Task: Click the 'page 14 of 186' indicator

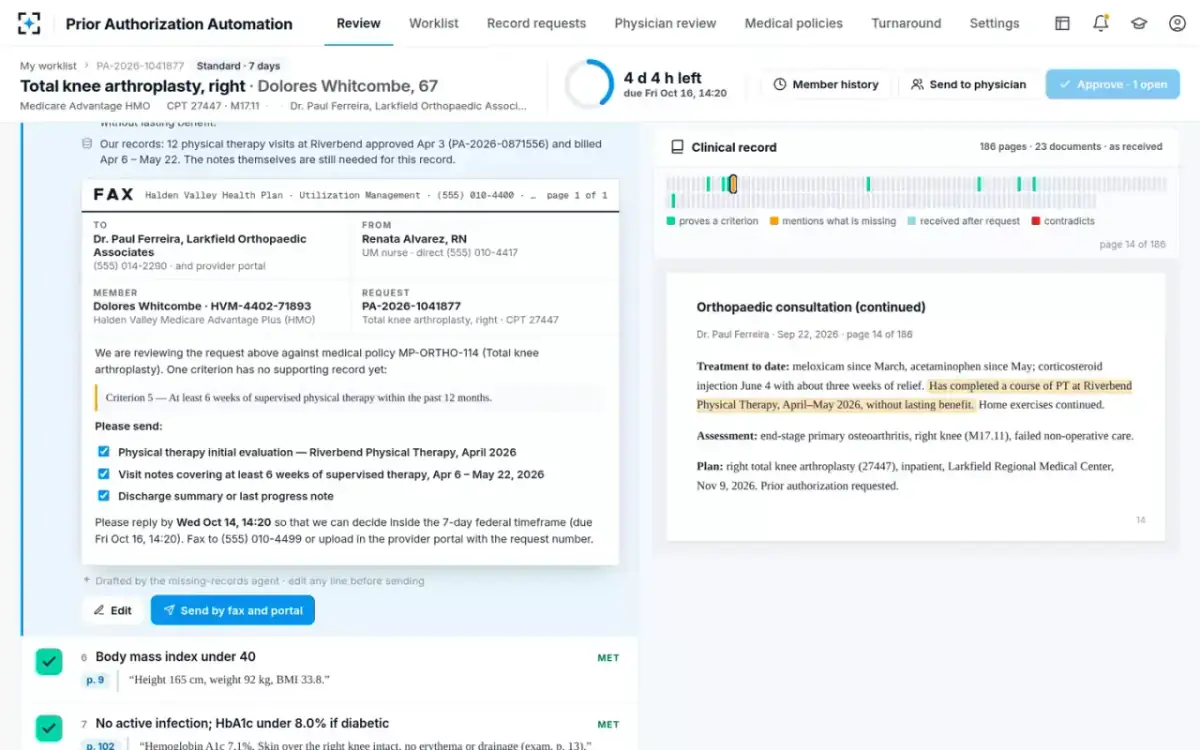Action: click(x=1132, y=244)
